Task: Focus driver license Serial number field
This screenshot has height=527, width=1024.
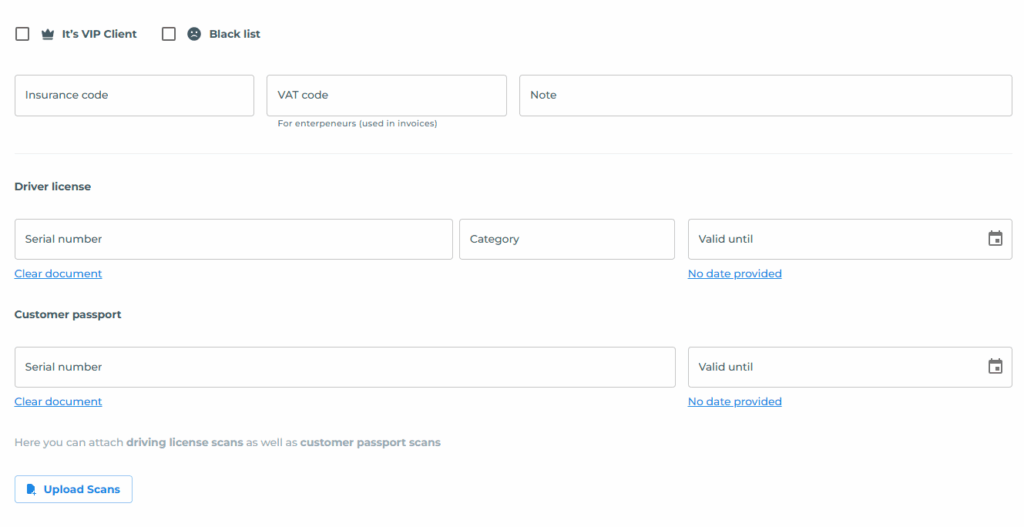Action: coord(233,239)
